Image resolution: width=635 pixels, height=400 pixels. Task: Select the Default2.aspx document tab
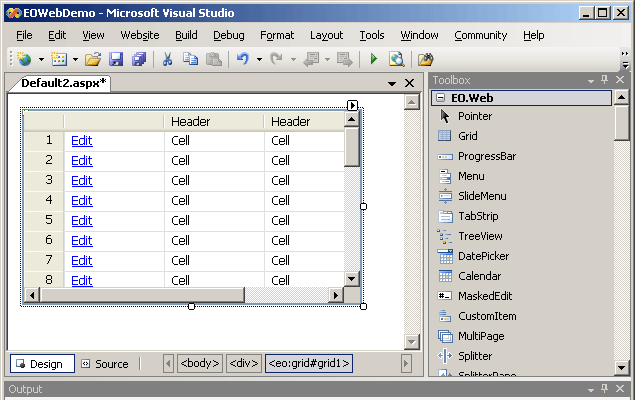(64, 83)
